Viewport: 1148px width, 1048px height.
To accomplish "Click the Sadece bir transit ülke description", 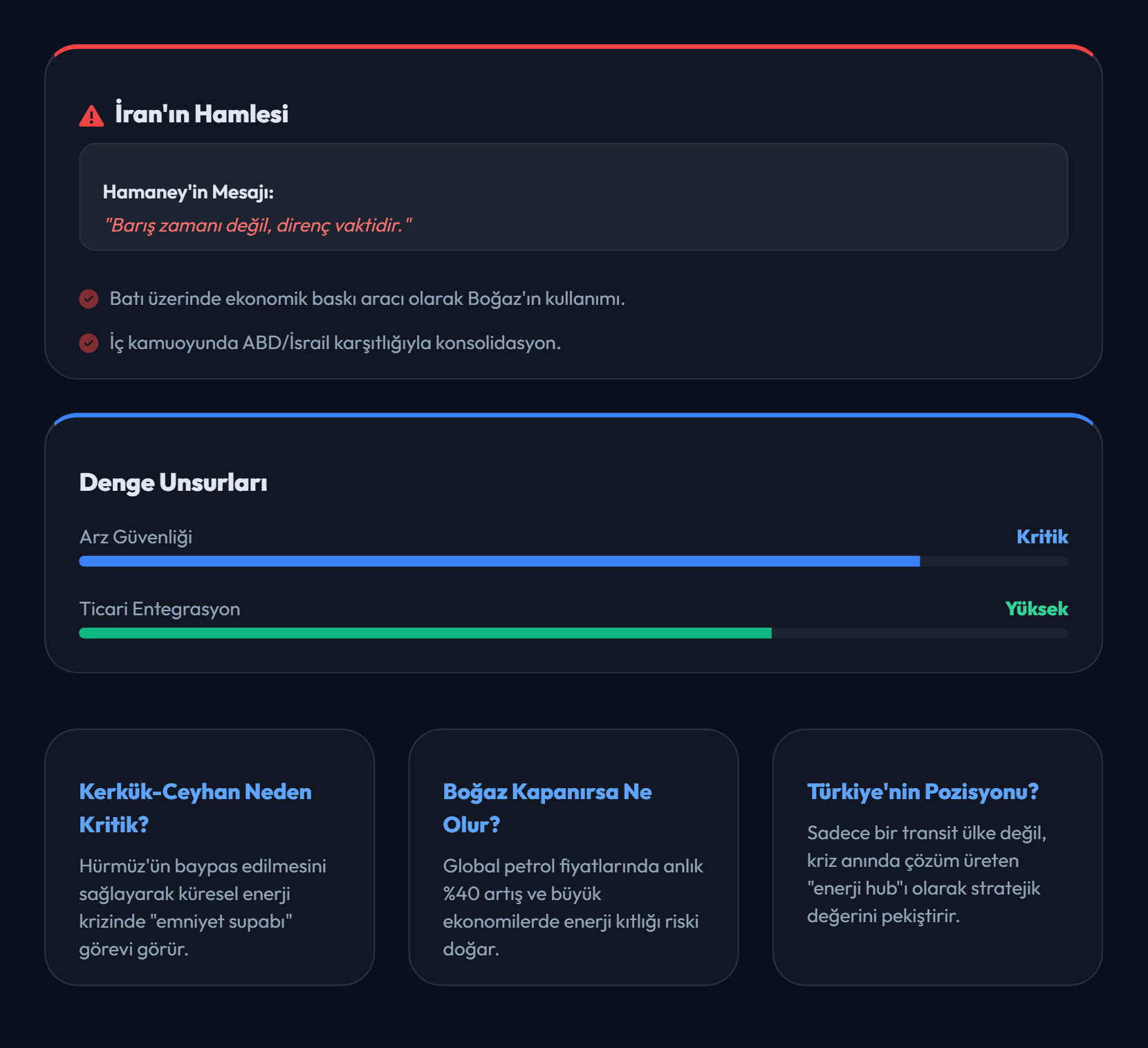I will pyautogui.click(x=927, y=874).
